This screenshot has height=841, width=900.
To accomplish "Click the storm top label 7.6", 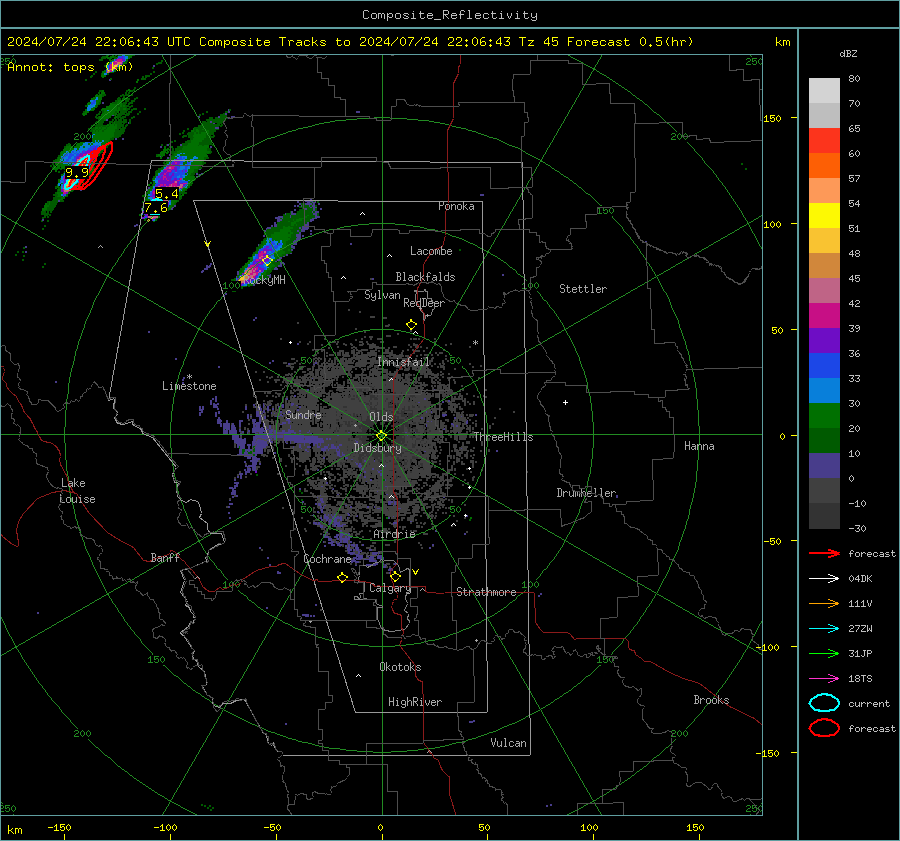I will 156,208.
